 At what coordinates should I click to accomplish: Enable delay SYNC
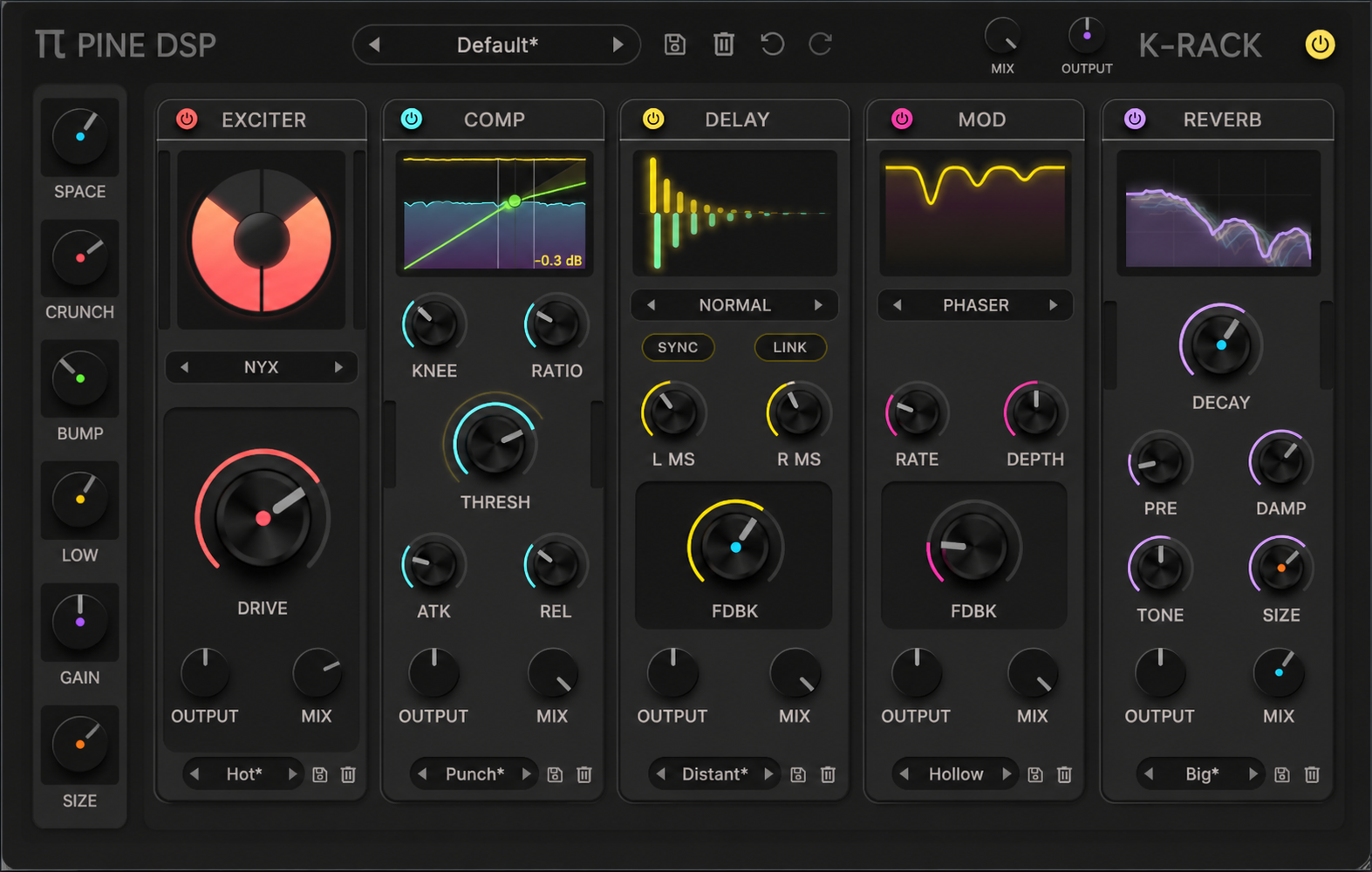(x=678, y=347)
